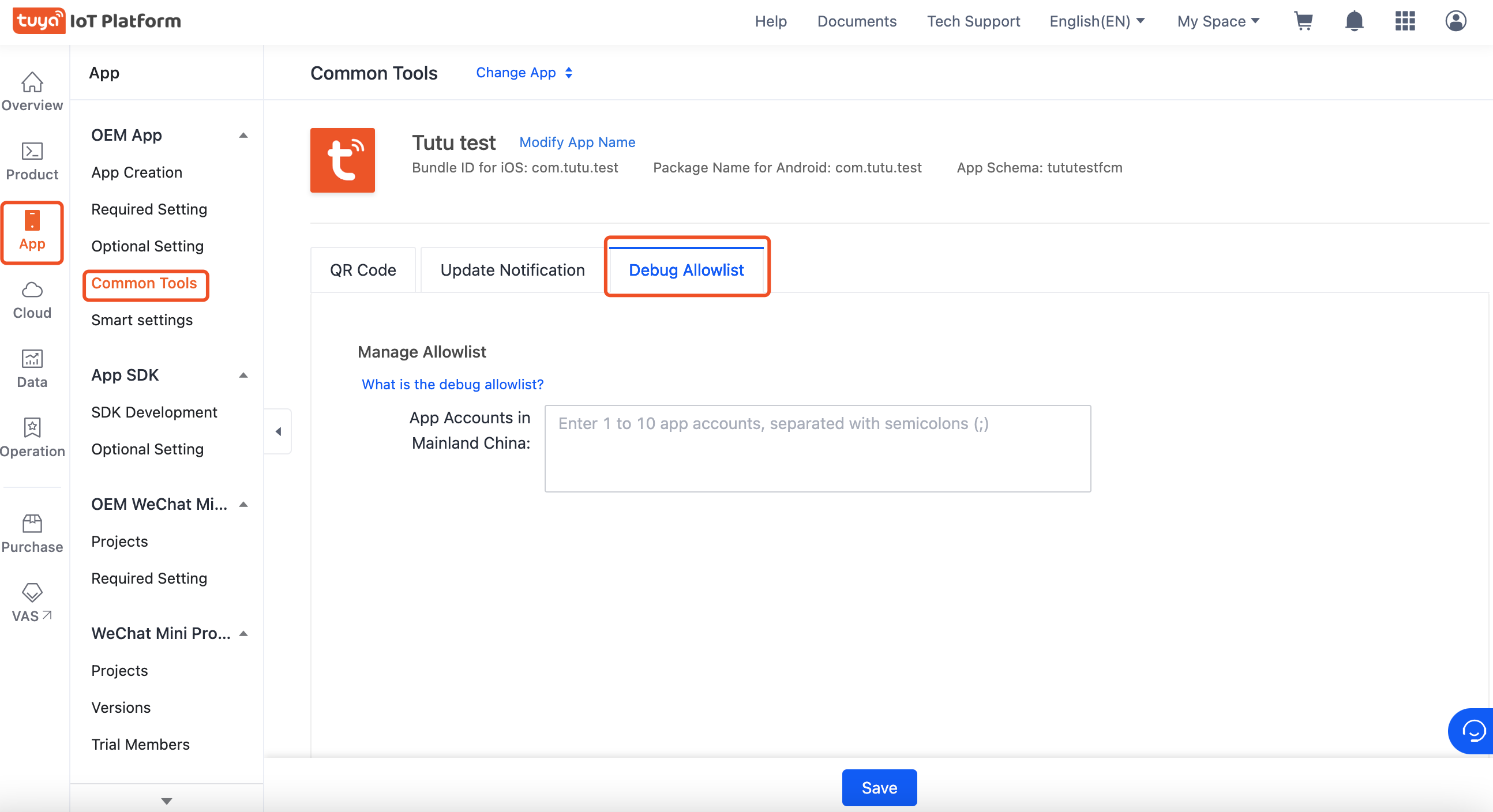Image resolution: width=1493 pixels, height=812 pixels.
Task: Focus the App Accounts allowlist text area
Action: click(817, 449)
